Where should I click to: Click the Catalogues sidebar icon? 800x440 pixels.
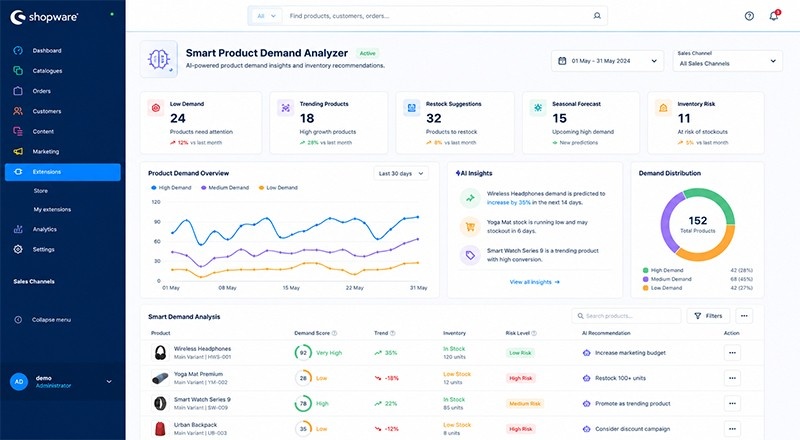[x=18, y=70]
